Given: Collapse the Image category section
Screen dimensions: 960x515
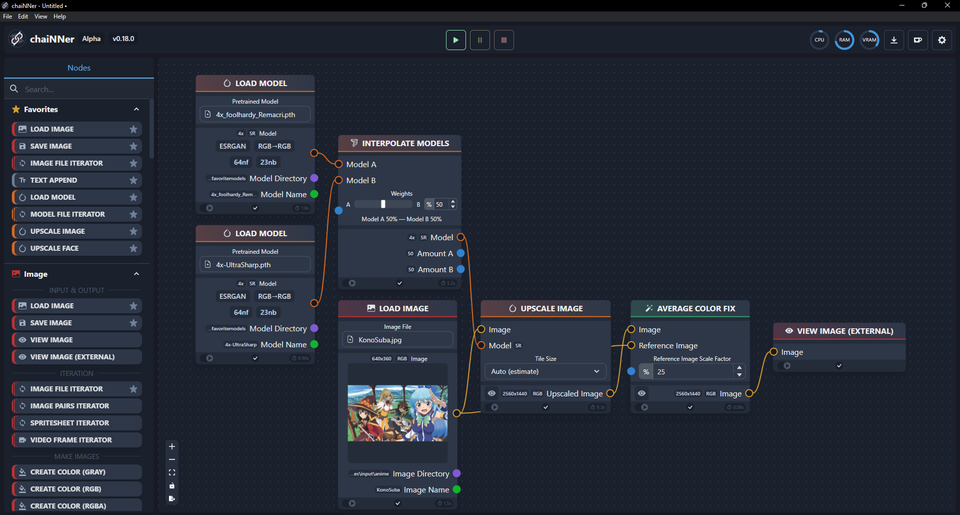Looking at the screenshot, I should pos(137,274).
